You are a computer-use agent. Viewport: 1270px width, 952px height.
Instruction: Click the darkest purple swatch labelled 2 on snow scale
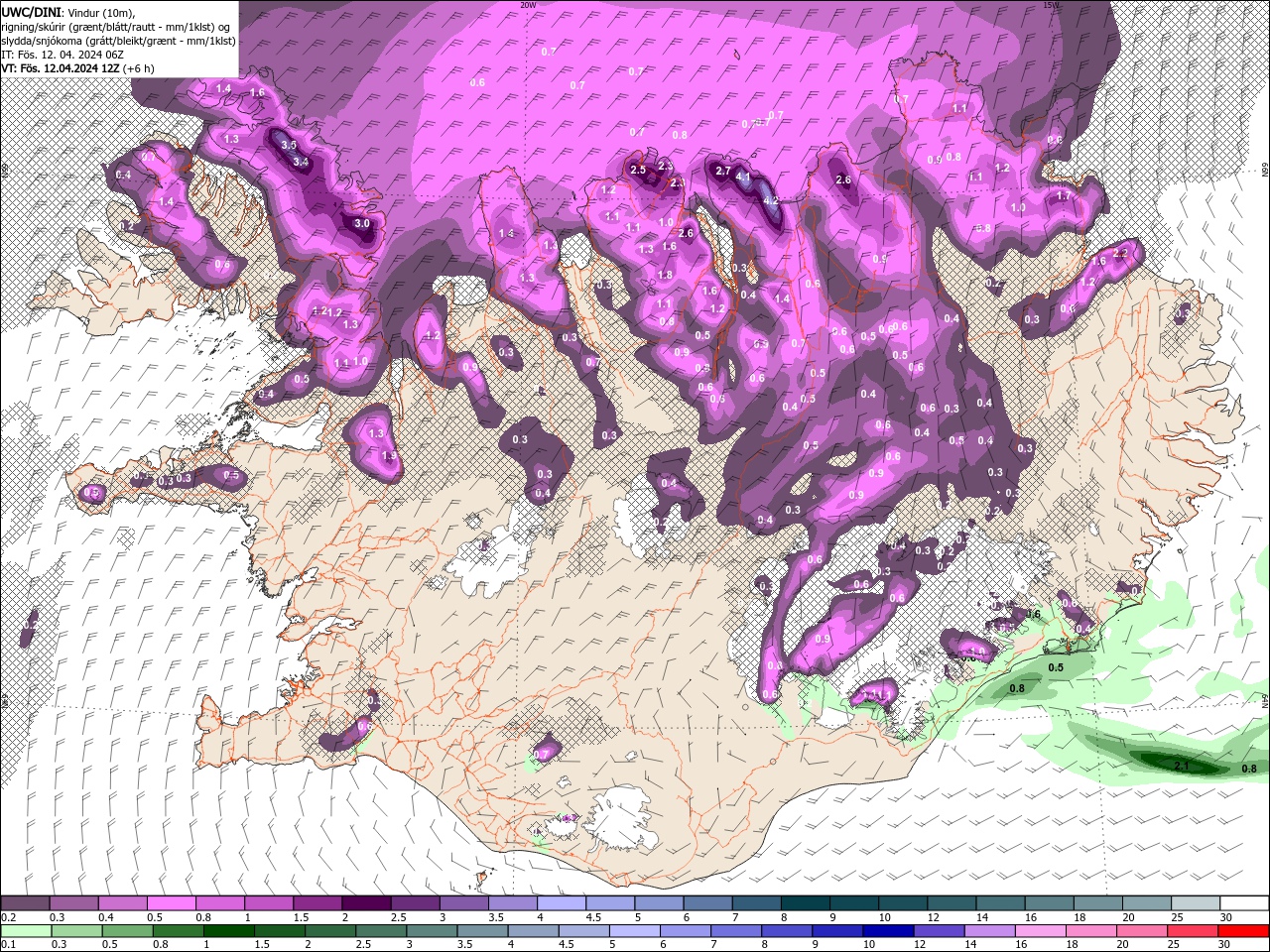tap(366, 903)
